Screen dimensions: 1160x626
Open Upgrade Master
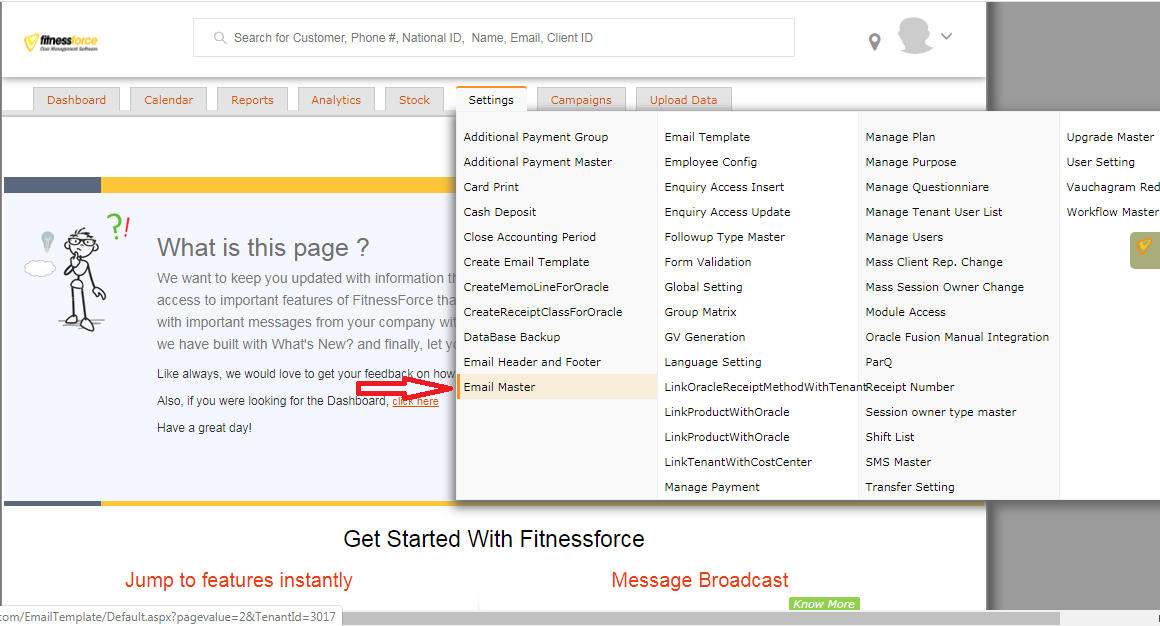[x=1110, y=137]
